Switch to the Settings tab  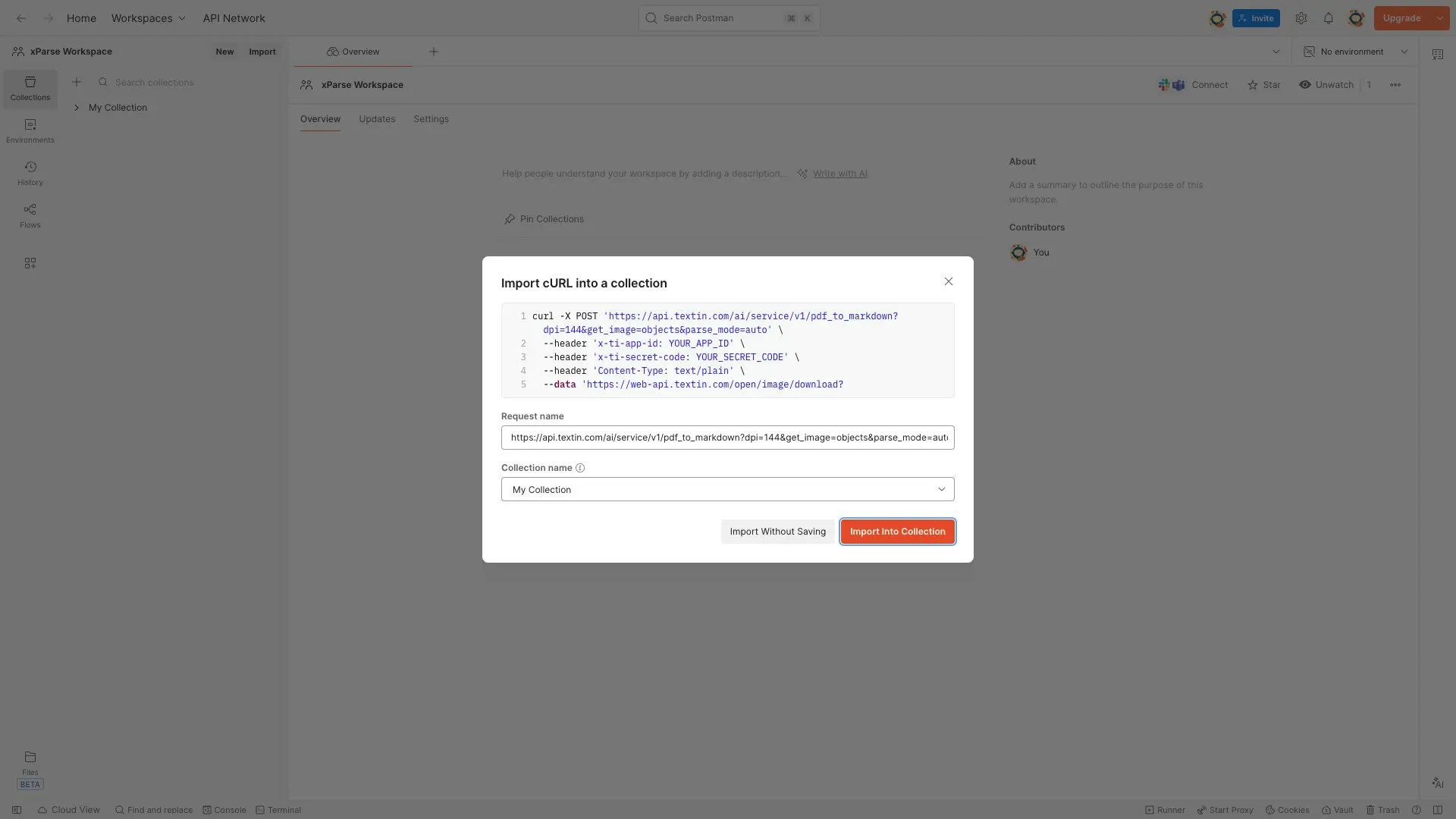click(431, 119)
